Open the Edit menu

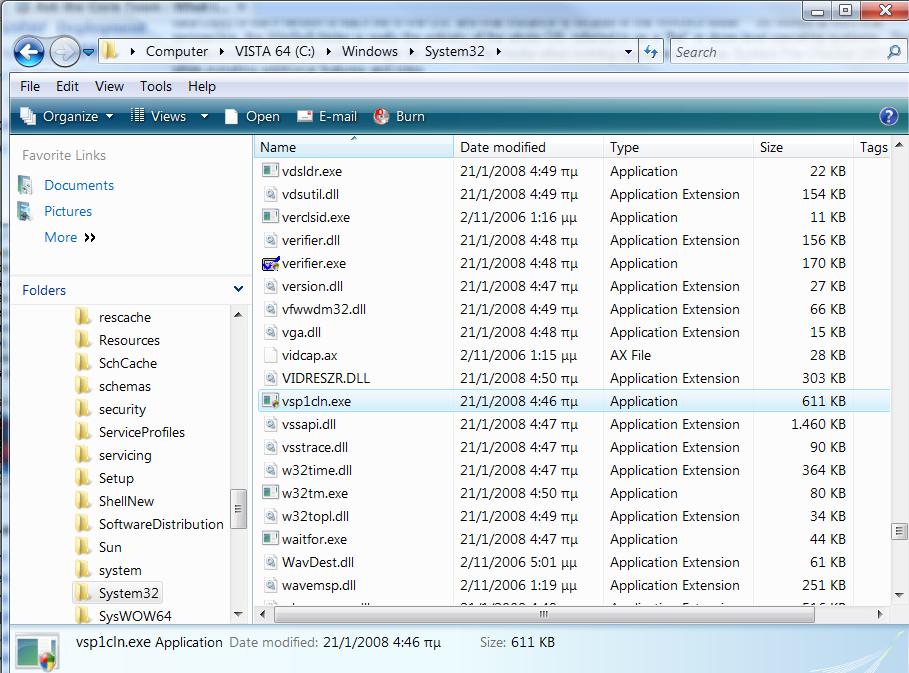coord(67,86)
